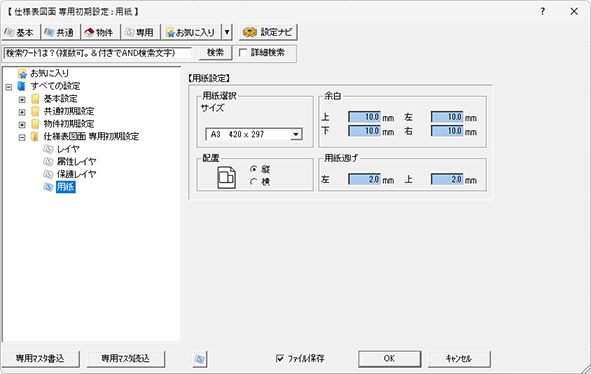
Task: Open the 基本 settings tab
Action: click(20, 32)
